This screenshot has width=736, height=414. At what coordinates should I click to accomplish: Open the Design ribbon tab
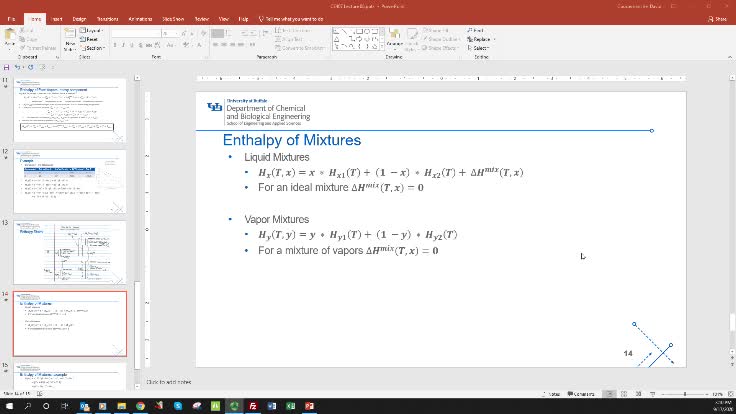click(x=80, y=18)
